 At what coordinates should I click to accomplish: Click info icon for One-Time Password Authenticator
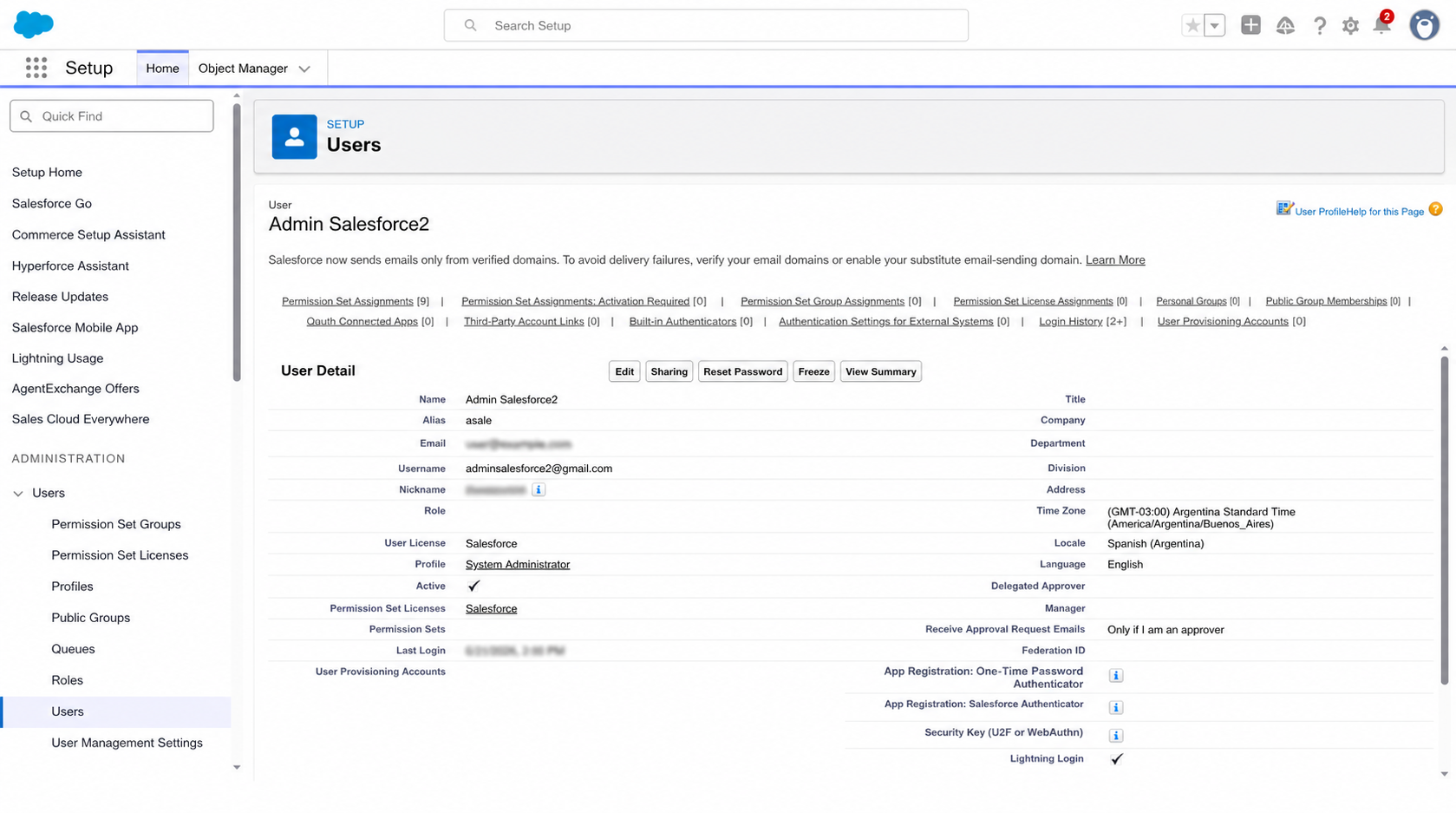1116,676
